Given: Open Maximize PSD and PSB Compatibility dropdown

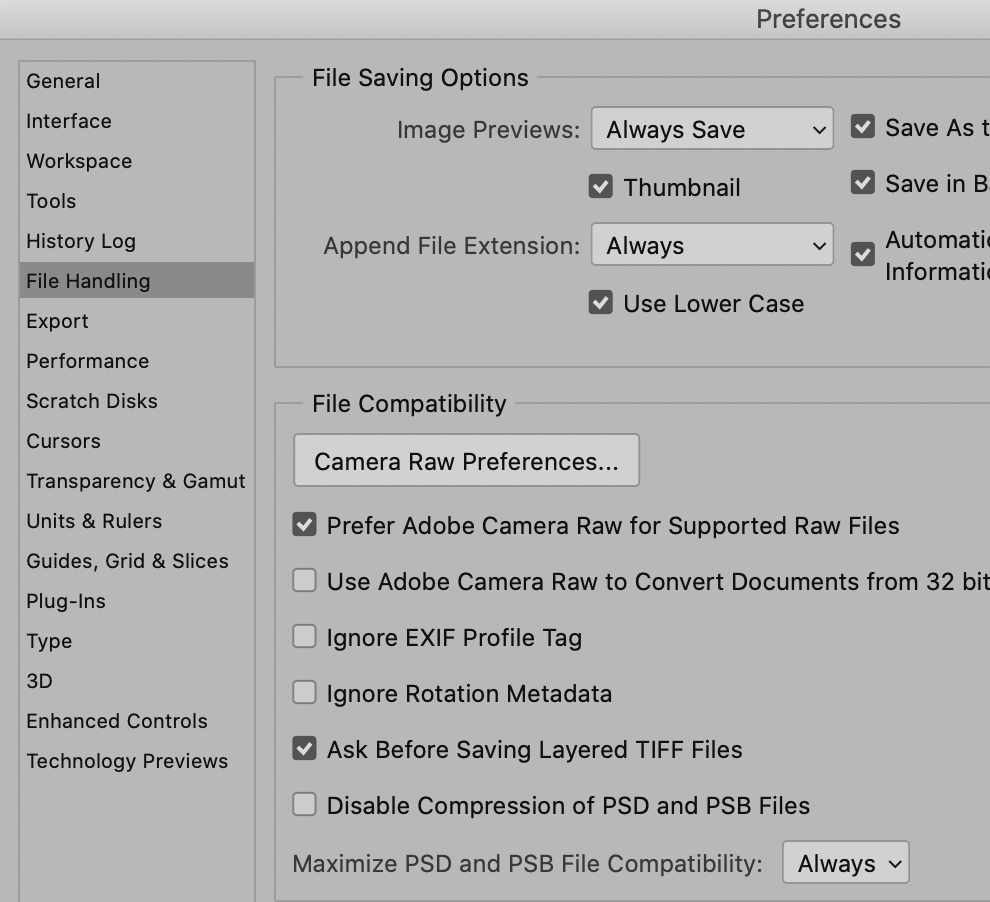Looking at the screenshot, I should coord(846,863).
